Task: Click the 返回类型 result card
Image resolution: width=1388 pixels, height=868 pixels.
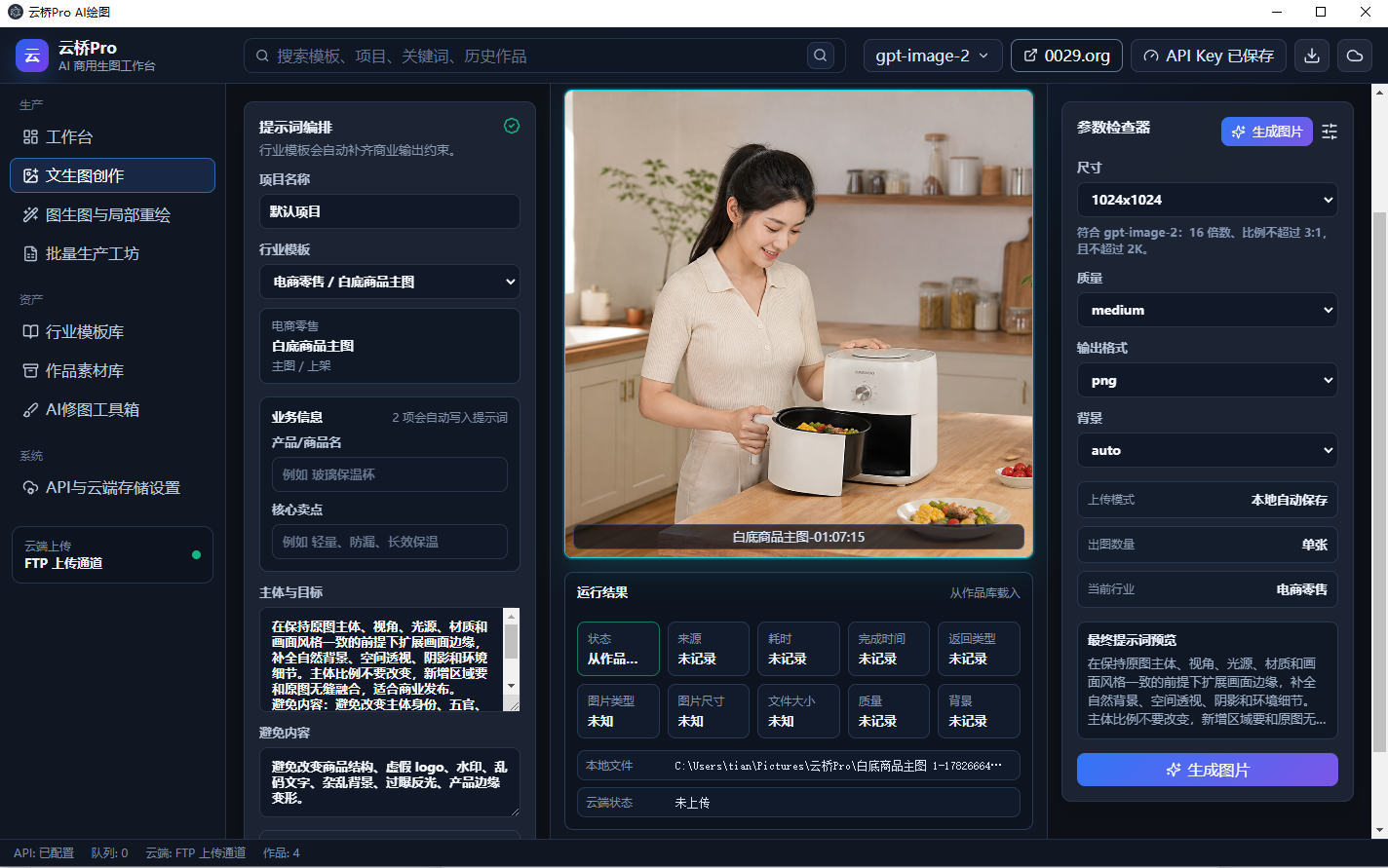Action: pyautogui.click(x=980, y=649)
